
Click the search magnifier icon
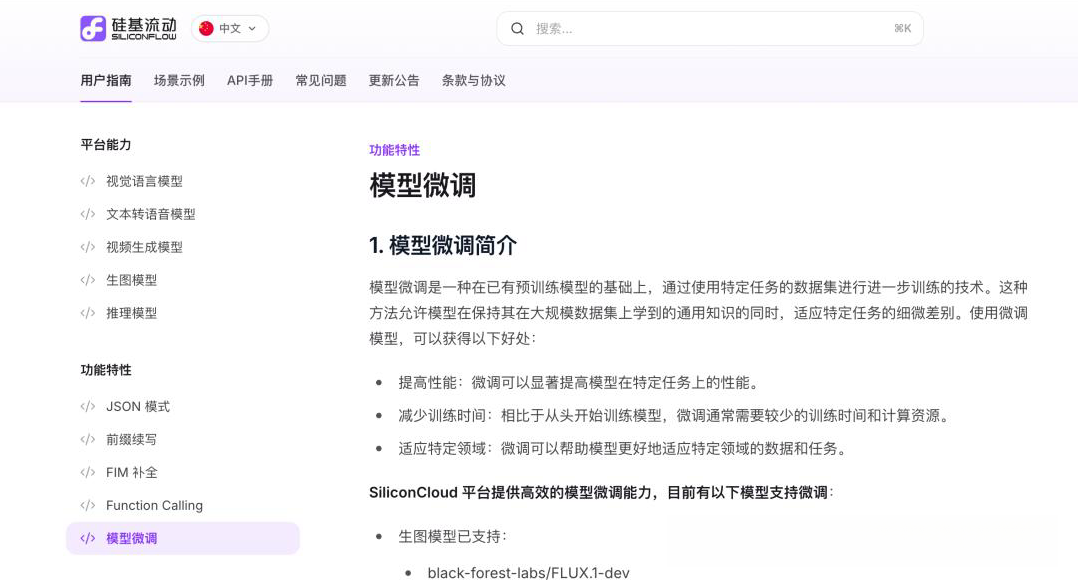pos(517,28)
